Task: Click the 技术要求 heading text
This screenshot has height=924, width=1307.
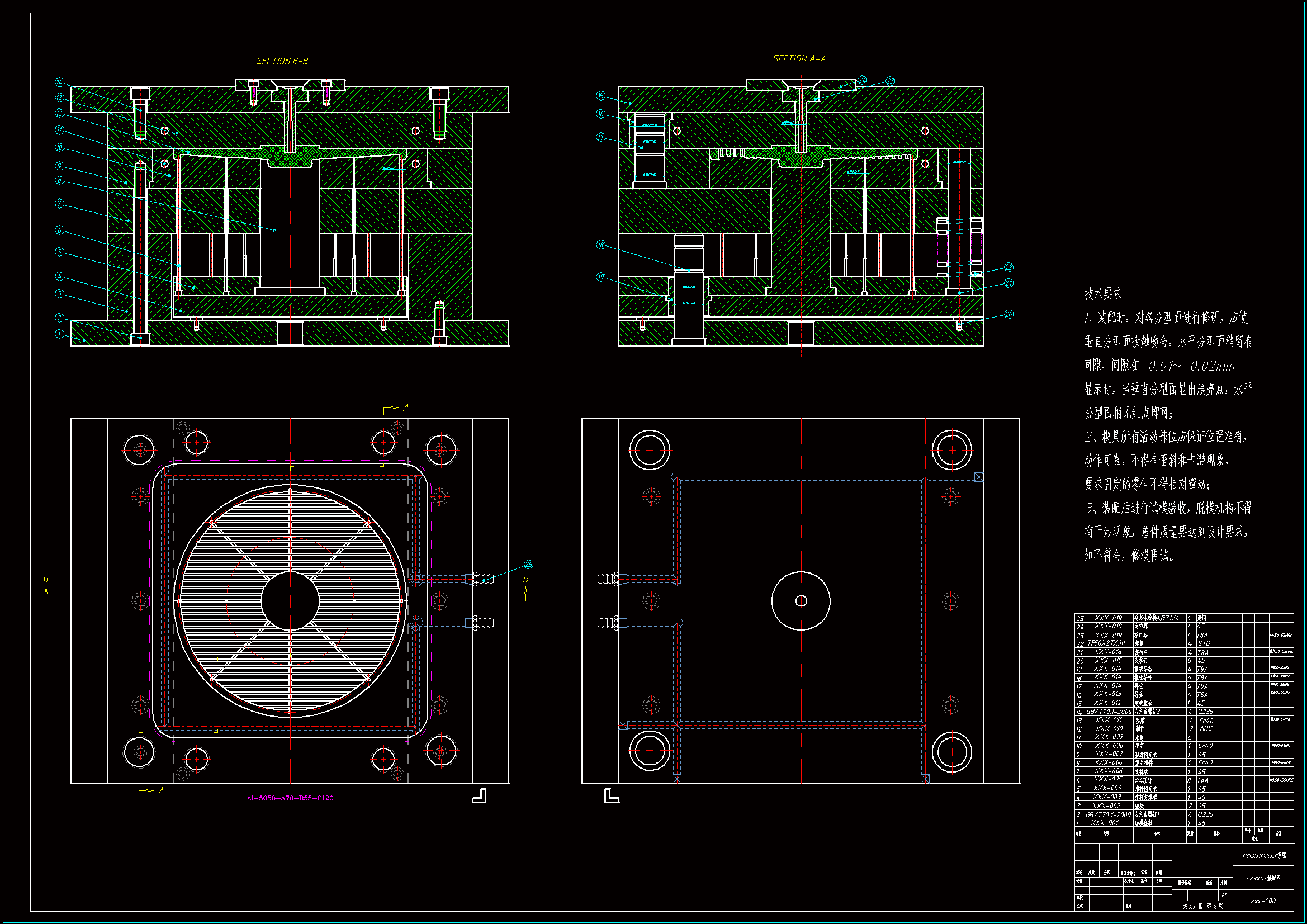Action: [1102, 294]
